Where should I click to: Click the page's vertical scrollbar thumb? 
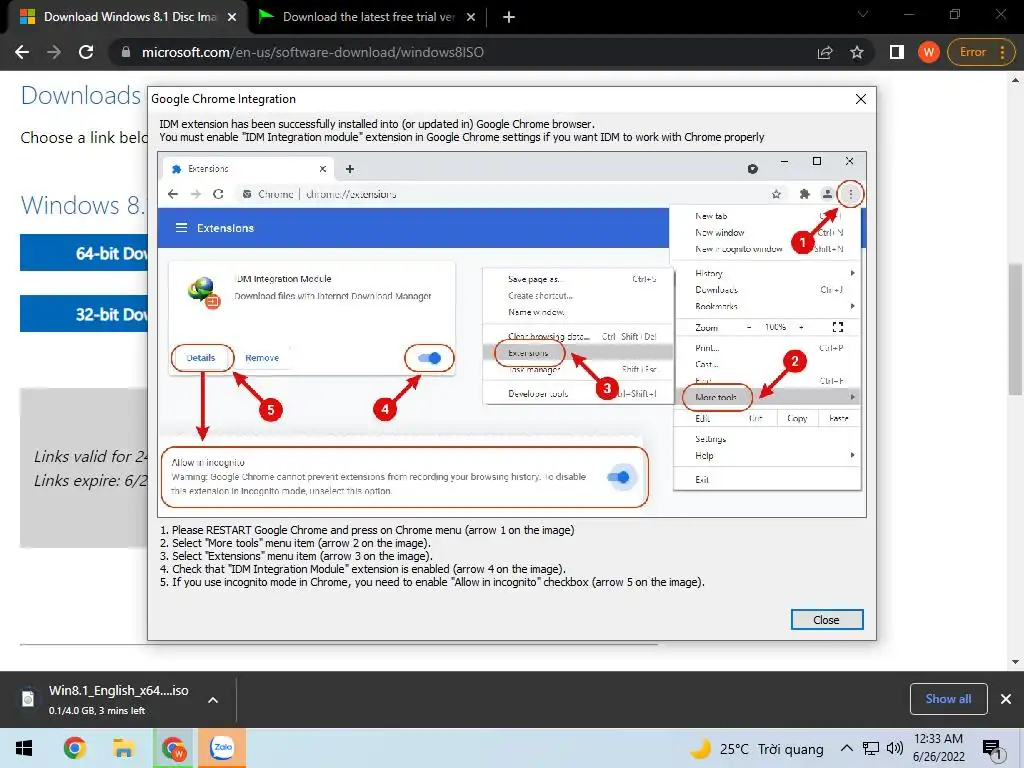coord(1015,329)
